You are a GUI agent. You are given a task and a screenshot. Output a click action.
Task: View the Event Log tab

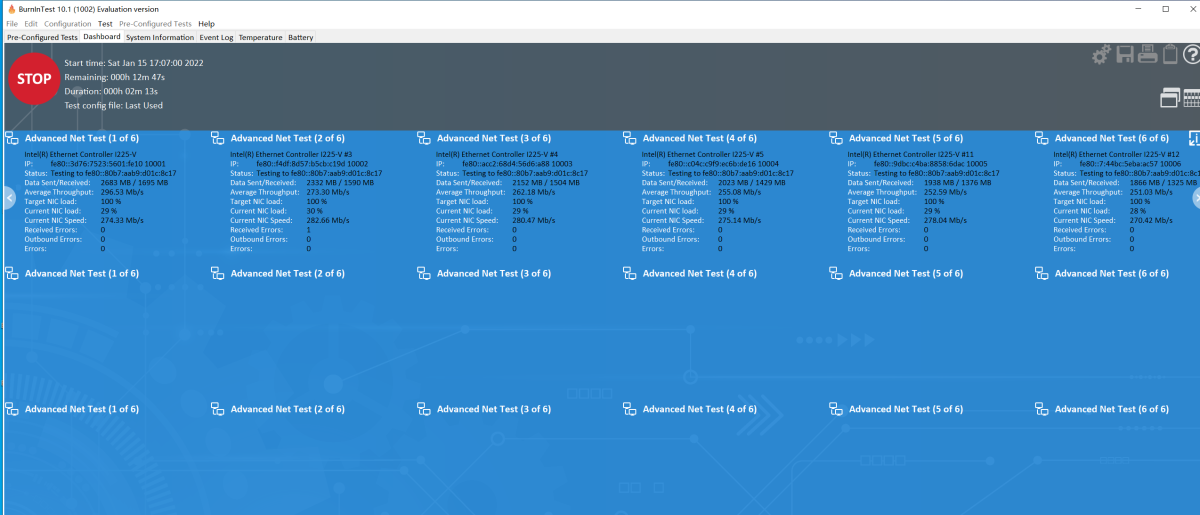[216, 37]
